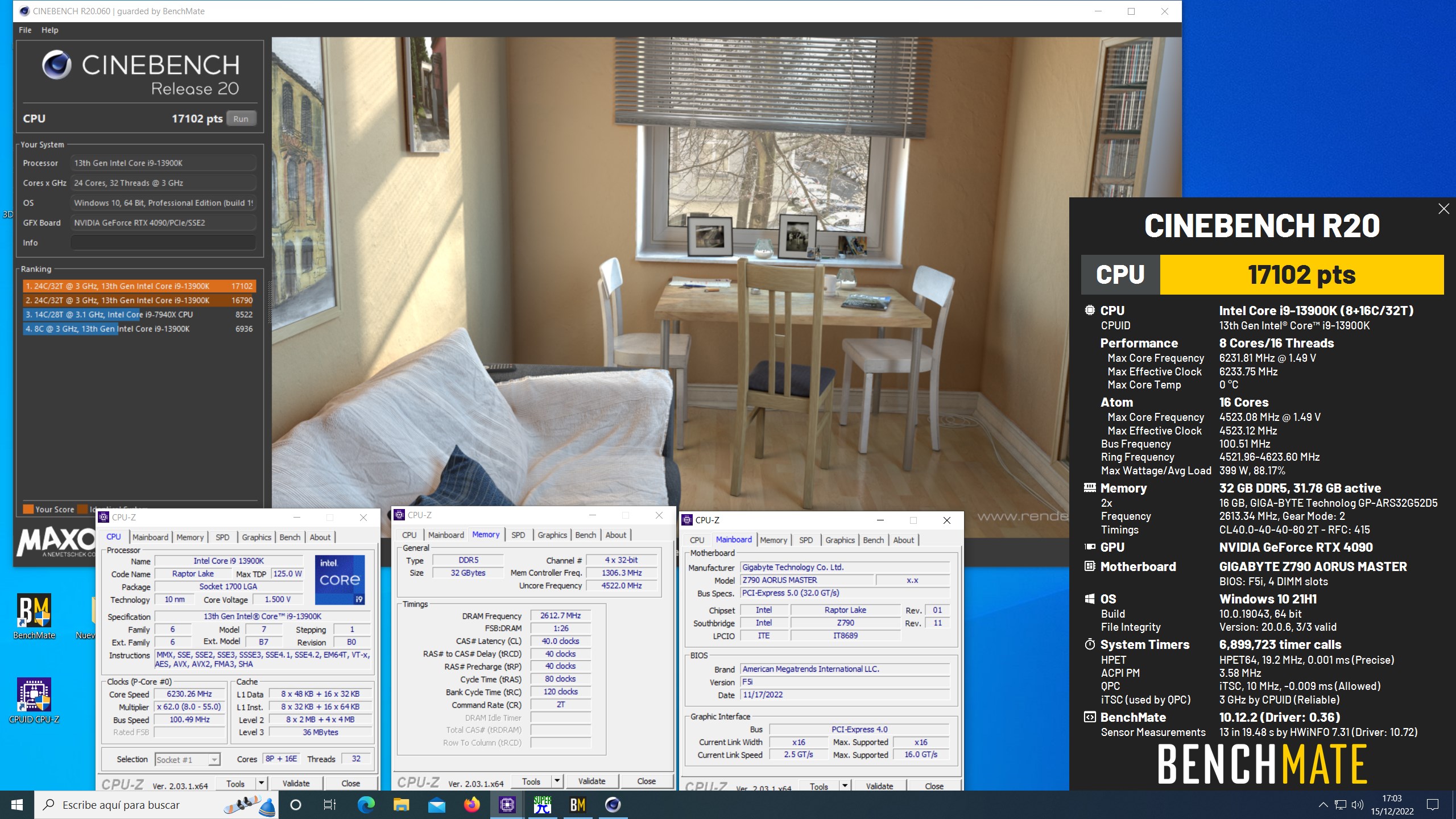Open File Explorer from the taskbar
Image resolution: width=1456 pixels, height=819 pixels.
tap(402, 805)
